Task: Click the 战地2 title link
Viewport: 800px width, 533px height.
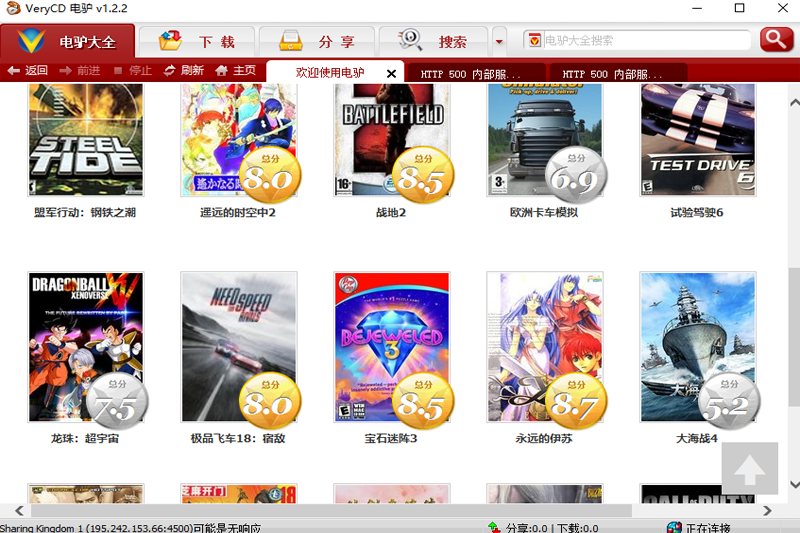Action: point(391,213)
